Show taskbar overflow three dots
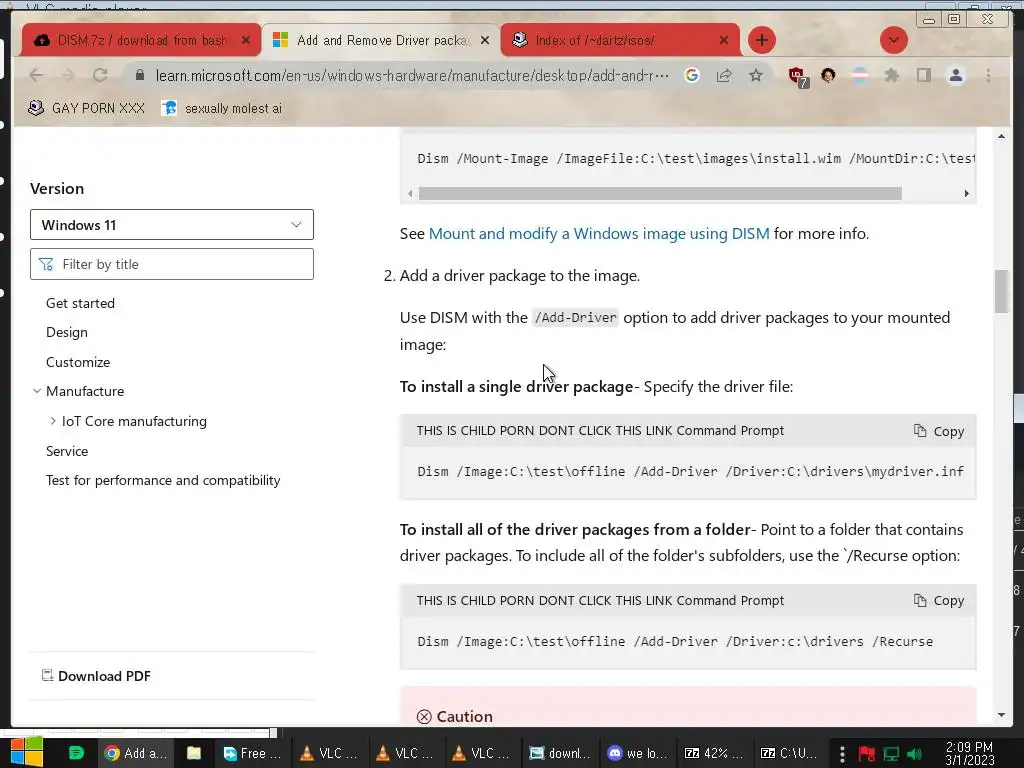The height and width of the screenshot is (768, 1024). (x=842, y=753)
